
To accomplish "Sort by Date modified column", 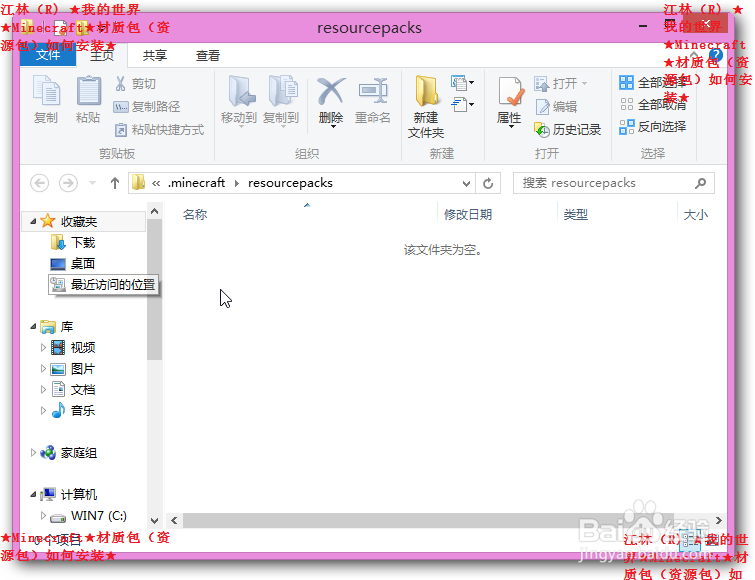I will pyautogui.click(x=468, y=215).
